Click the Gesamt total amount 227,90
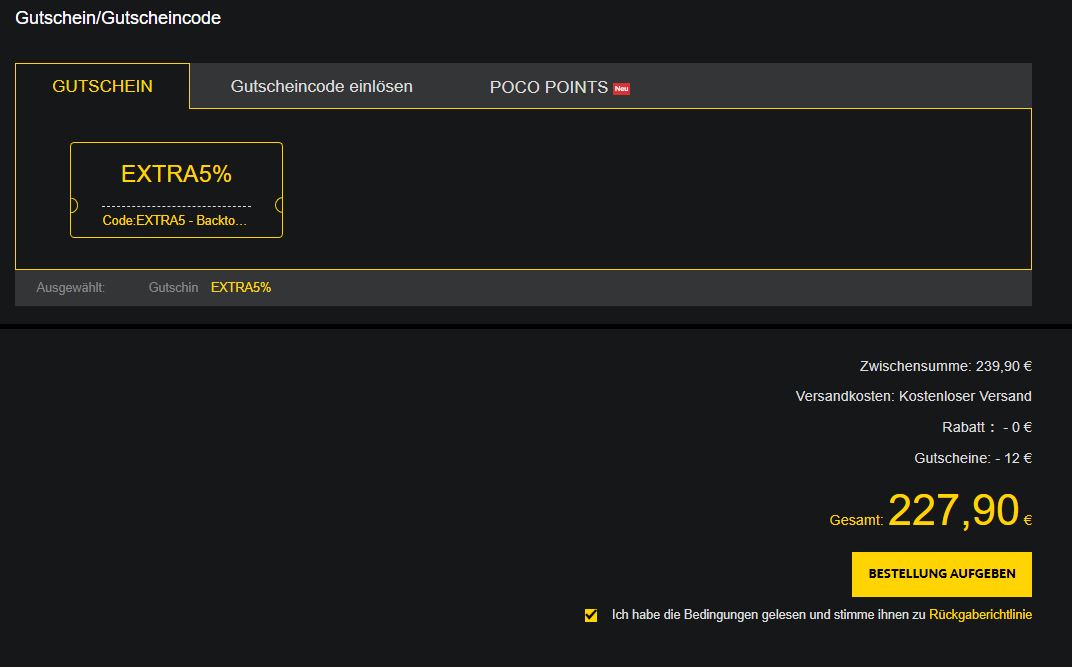Viewport: 1072px width, 667px height. pos(953,510)
